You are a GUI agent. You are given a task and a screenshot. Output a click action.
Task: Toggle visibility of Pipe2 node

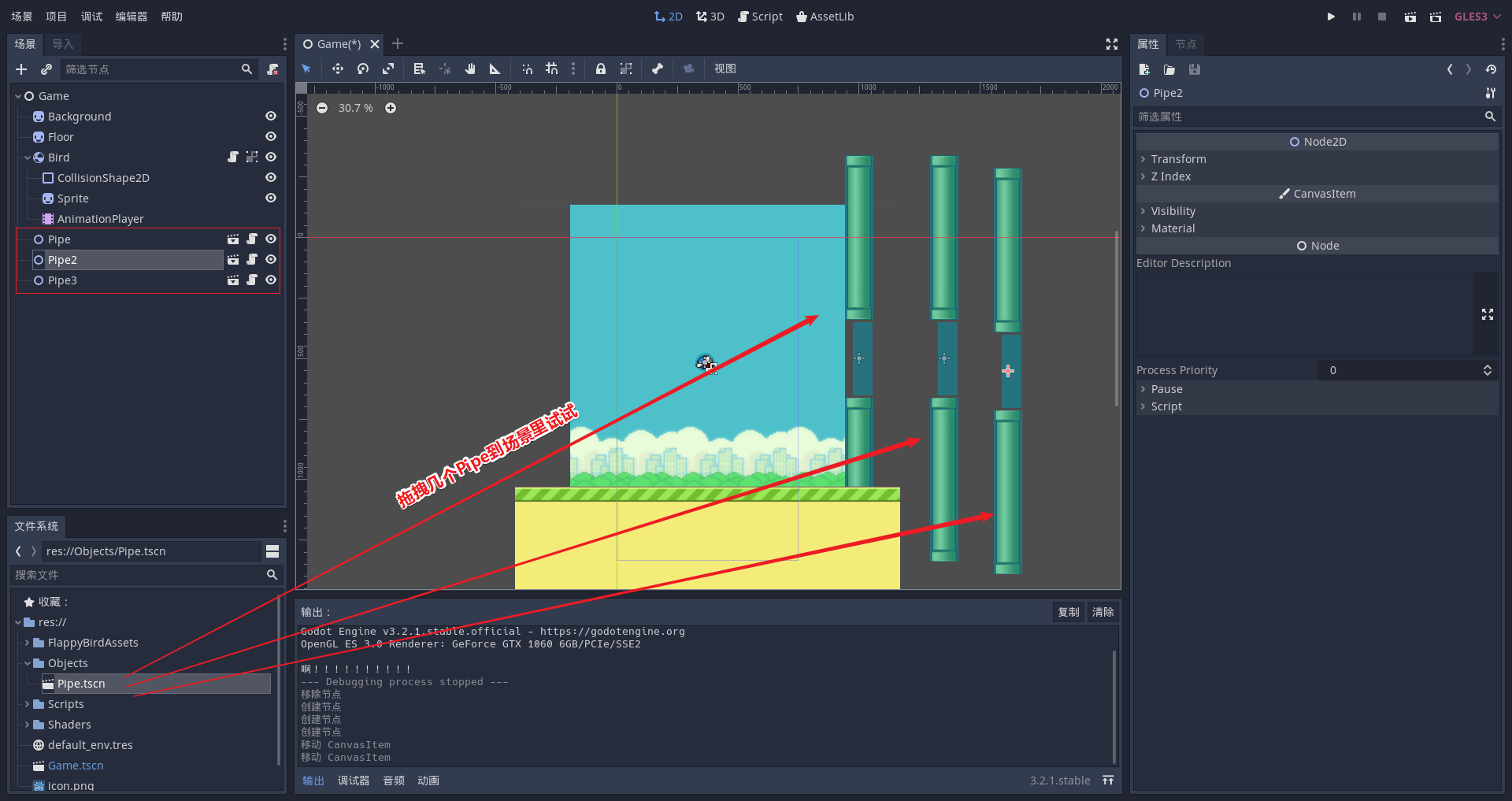[271, 259]
